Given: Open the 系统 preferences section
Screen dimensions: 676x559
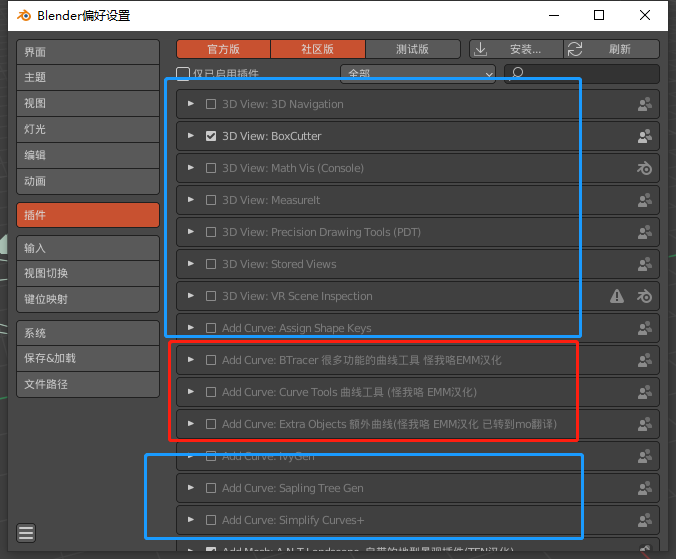Looking at the screenshot, I should tap(88, 333).
